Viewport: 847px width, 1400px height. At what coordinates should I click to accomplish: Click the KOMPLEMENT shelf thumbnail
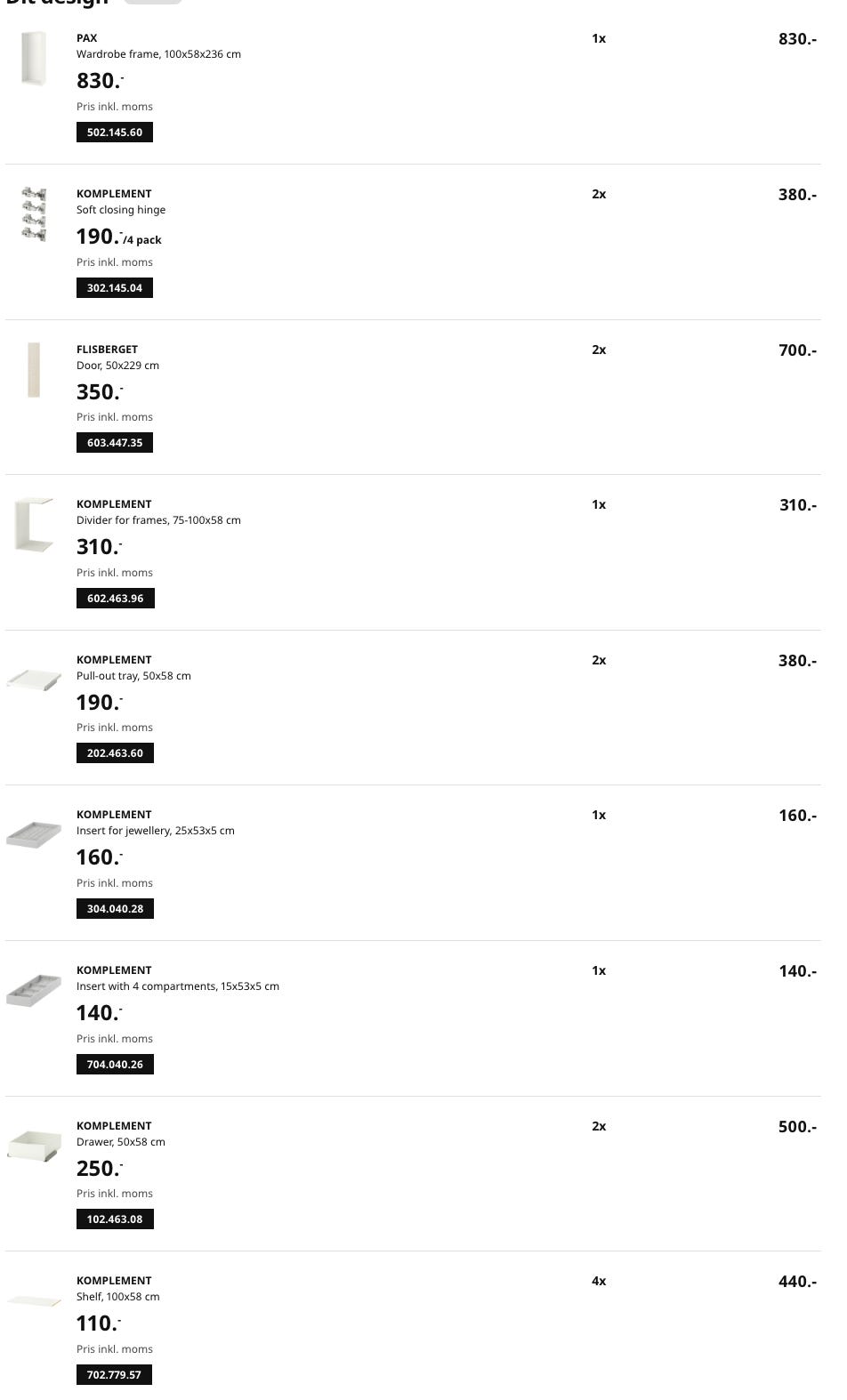point(34,1301)
